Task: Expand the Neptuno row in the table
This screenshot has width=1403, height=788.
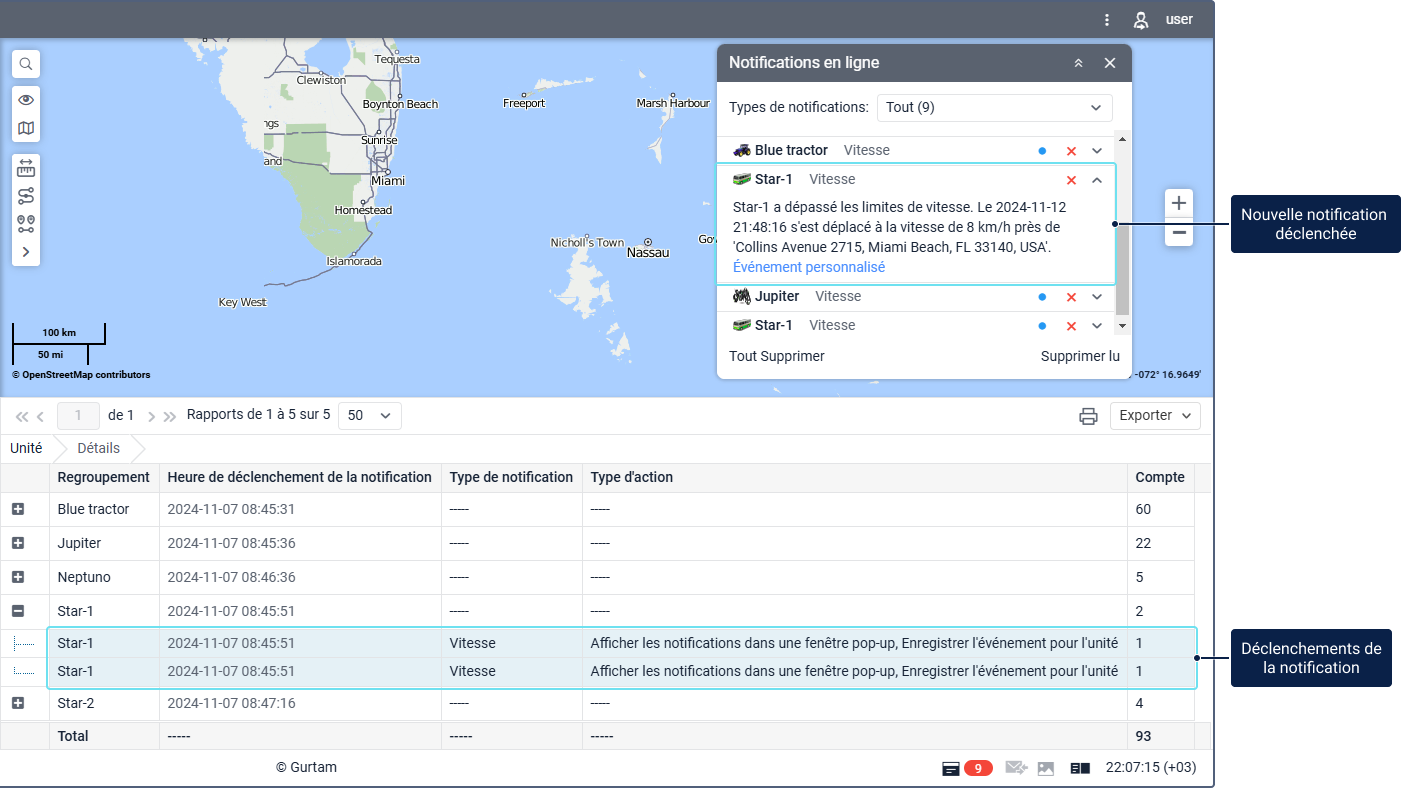Action: point(18,577)
